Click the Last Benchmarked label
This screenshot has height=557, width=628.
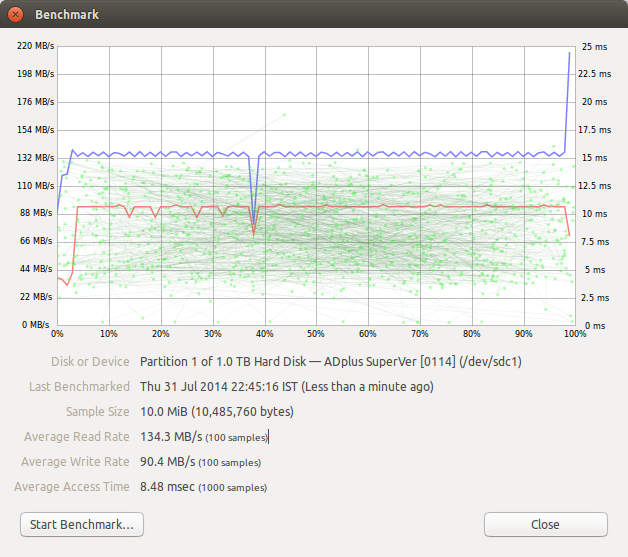point(79,386)
